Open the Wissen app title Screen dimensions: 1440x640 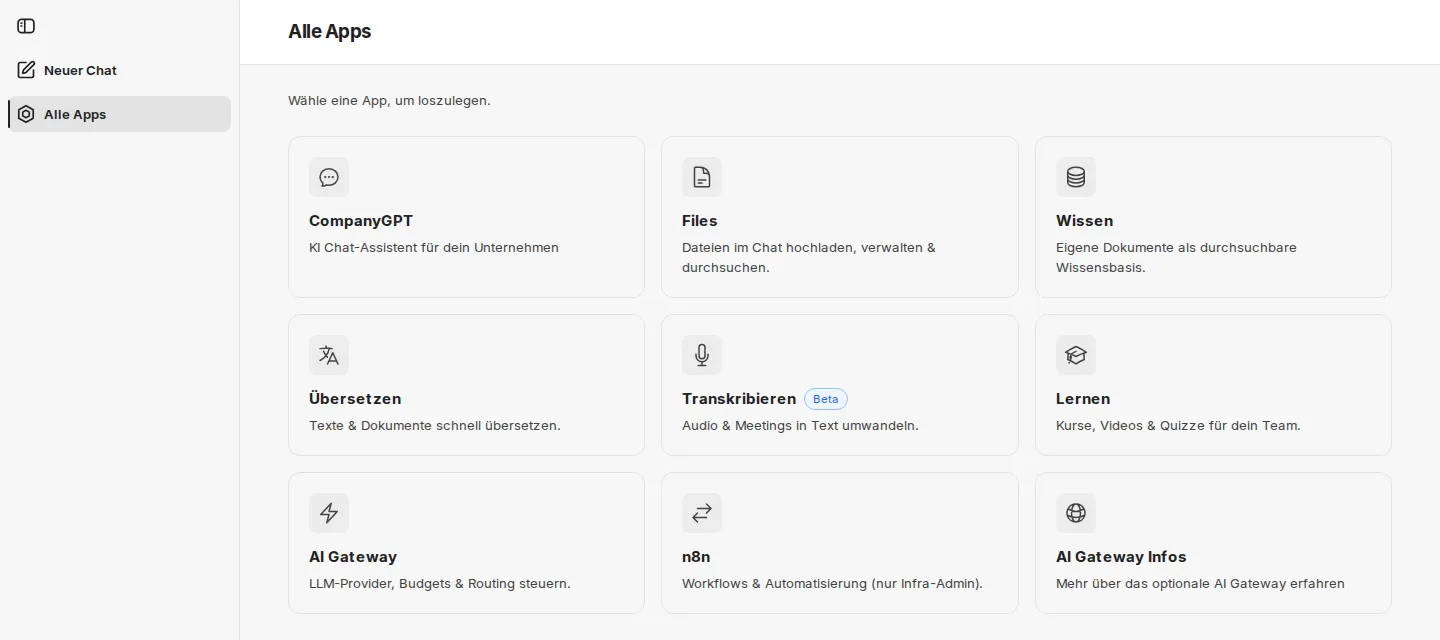[1084, 221]
